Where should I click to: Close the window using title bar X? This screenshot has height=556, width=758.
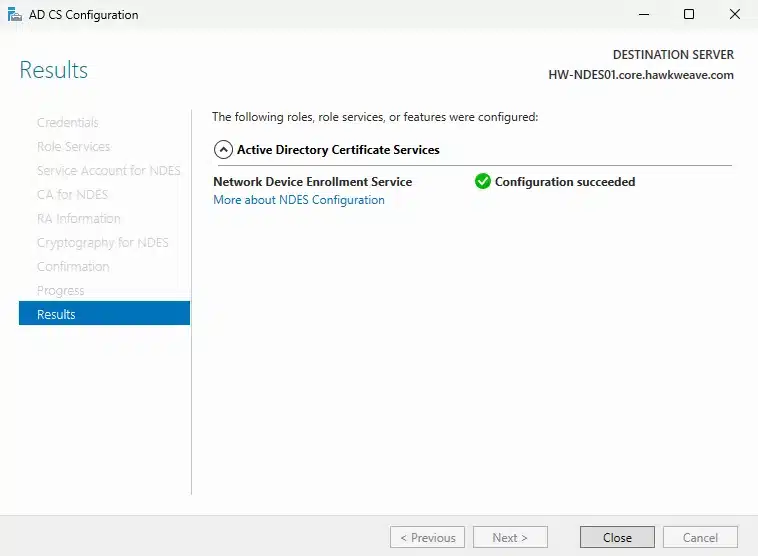click(734, 15)
